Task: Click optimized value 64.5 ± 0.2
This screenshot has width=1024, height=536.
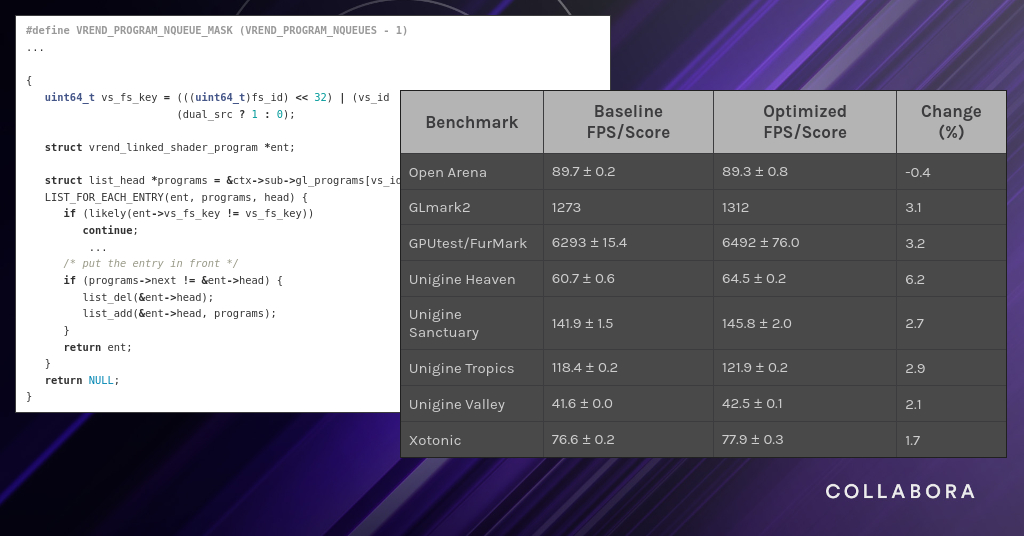Action: (754, 279)
